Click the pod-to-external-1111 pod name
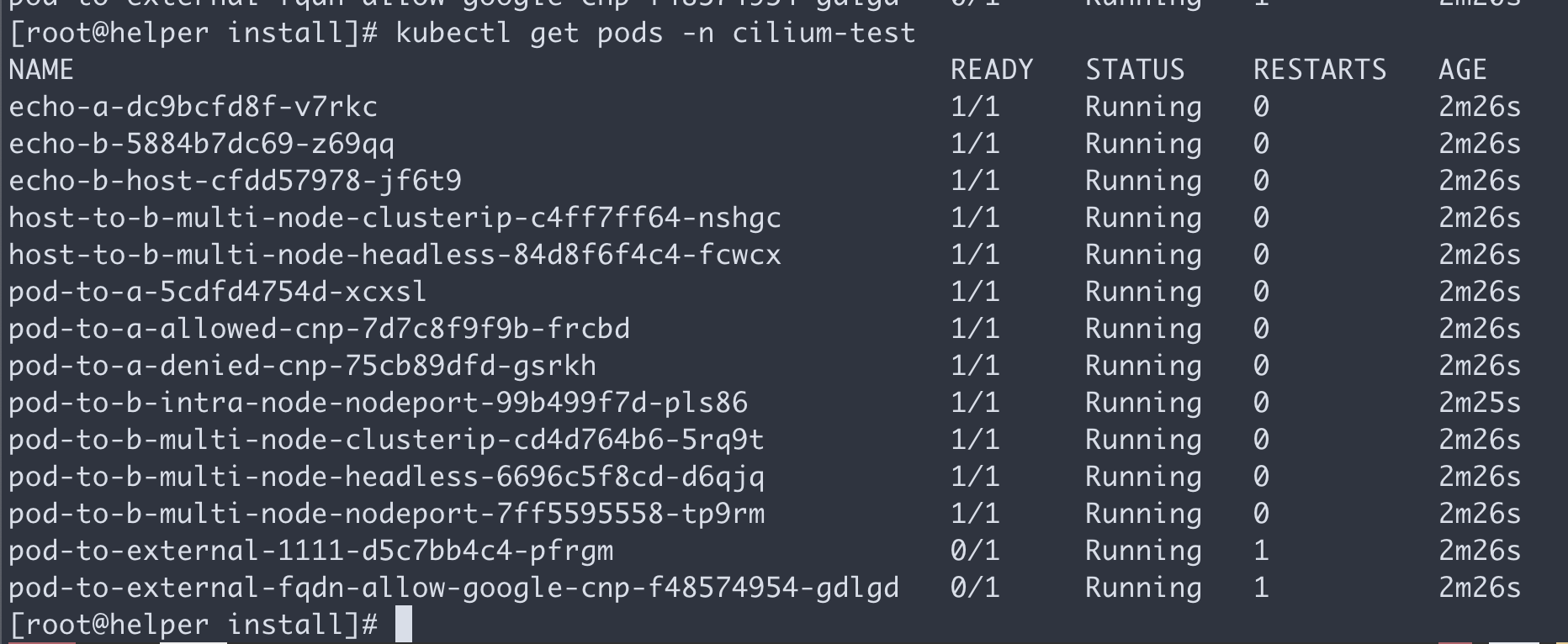1568x644 pixels. [x=310, y=552]
